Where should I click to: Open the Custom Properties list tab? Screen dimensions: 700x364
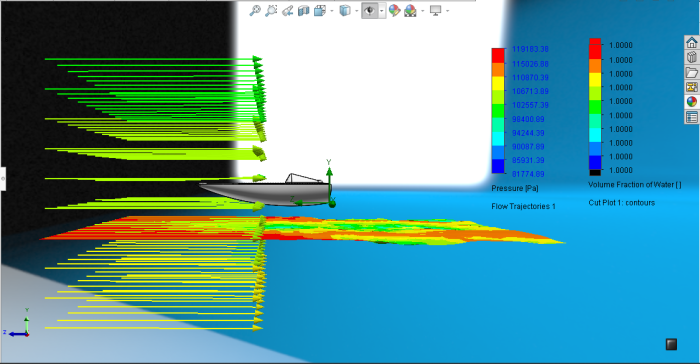(692, 117)
